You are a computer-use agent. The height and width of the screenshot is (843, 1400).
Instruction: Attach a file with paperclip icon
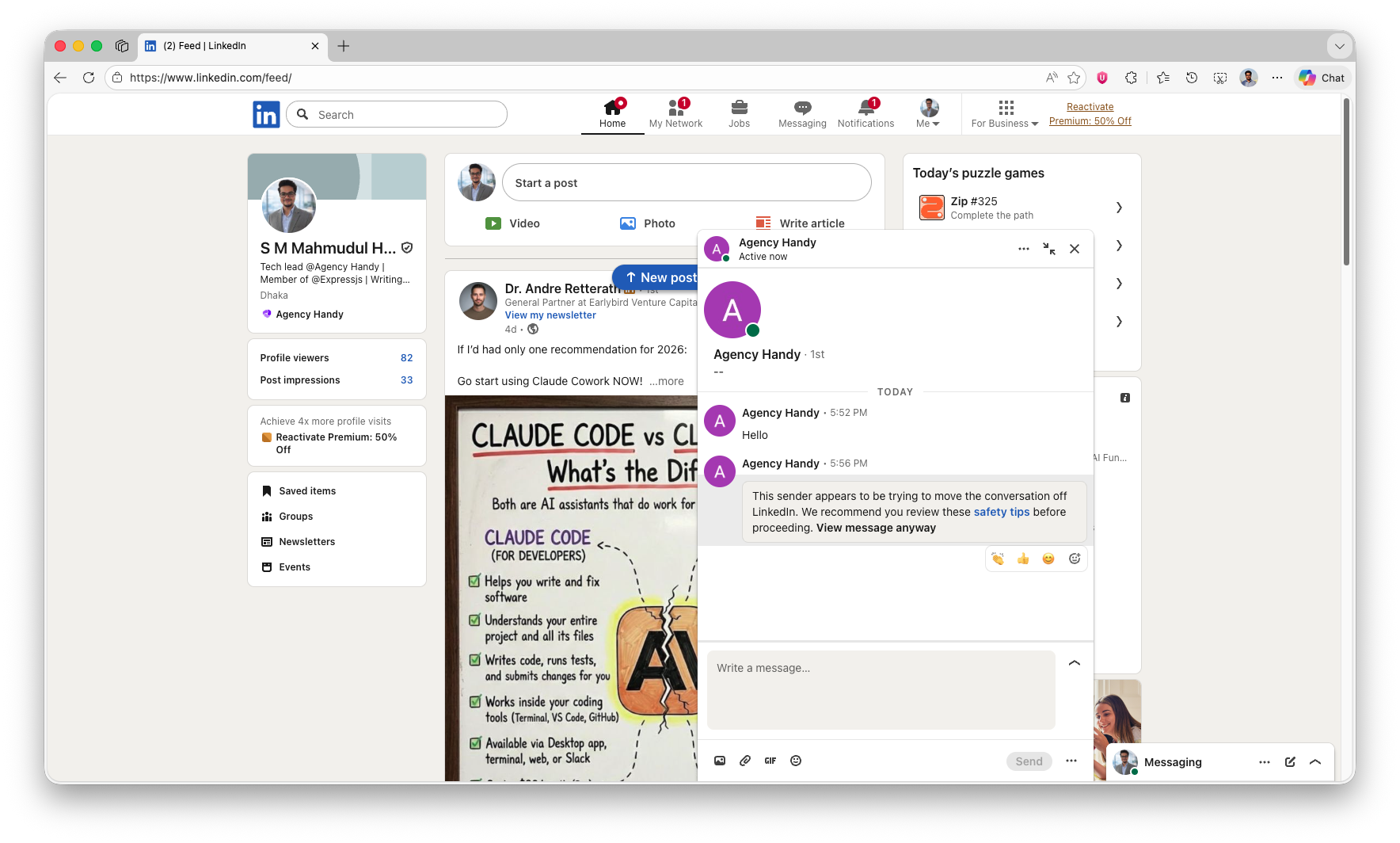tap(745, 761)
